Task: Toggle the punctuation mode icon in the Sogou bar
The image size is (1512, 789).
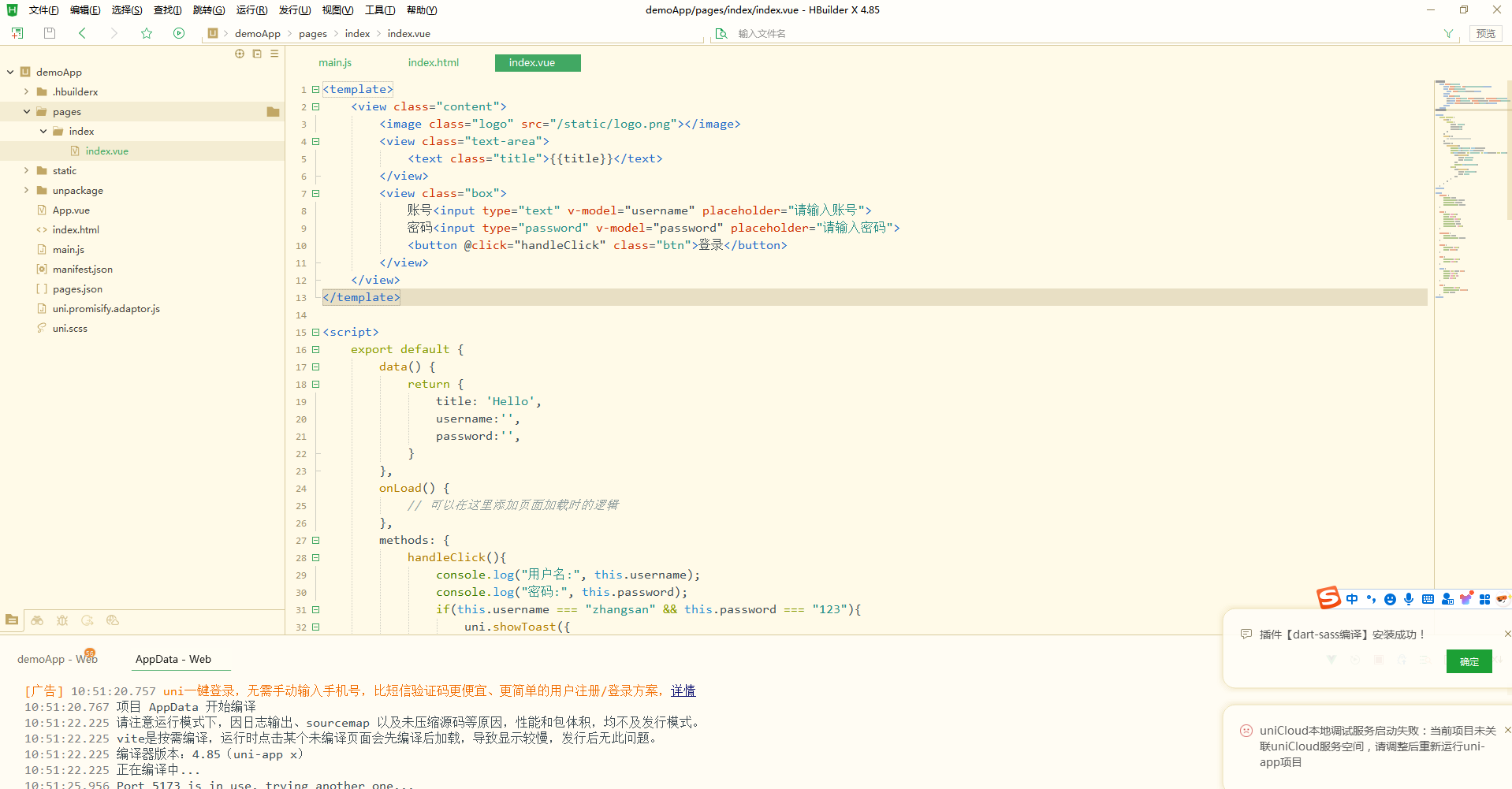Action: [x=1371, y=599]
